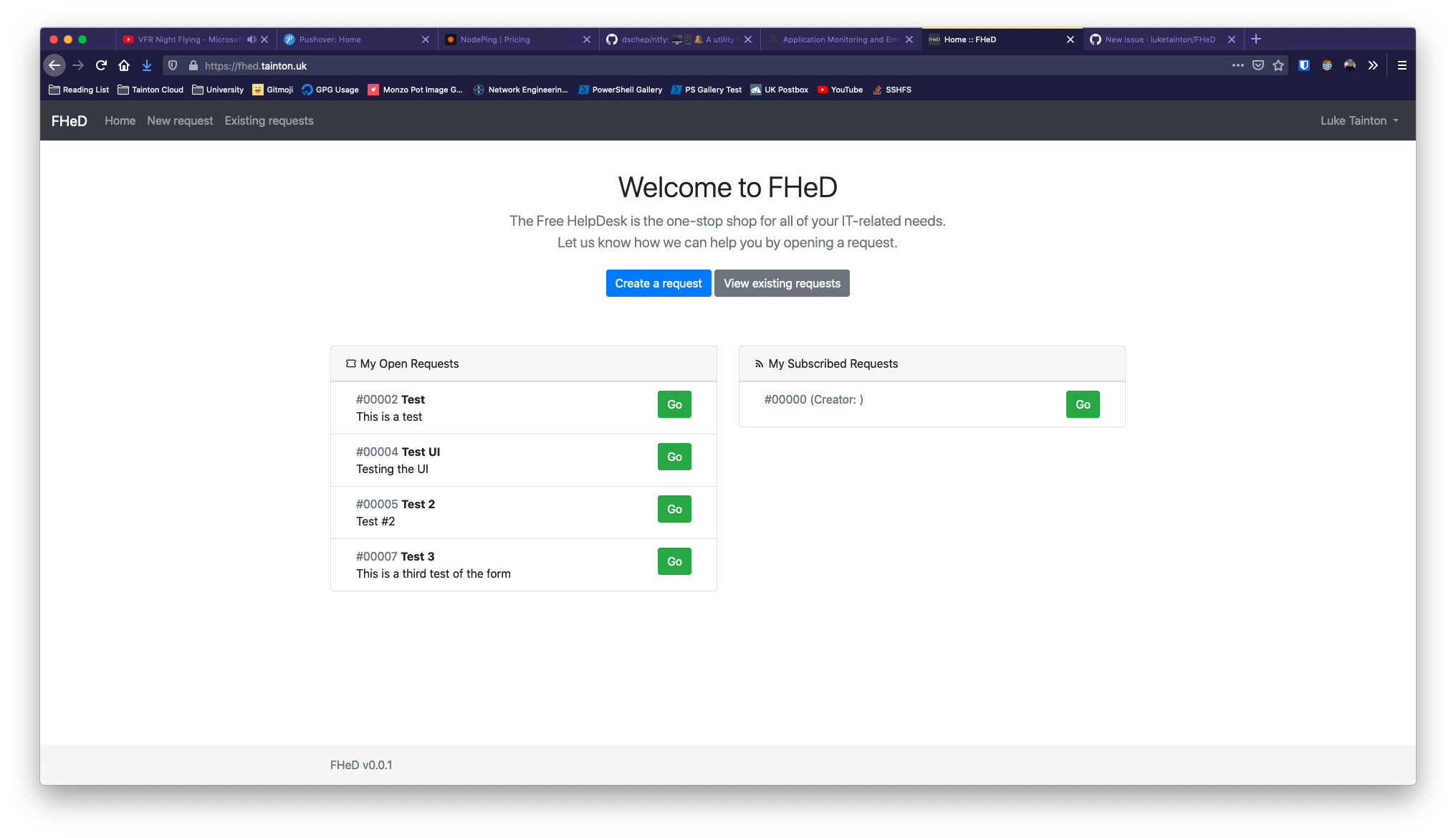Open tracking protection shield in address bar
The image size is (1456, 838).
[172, 65]
